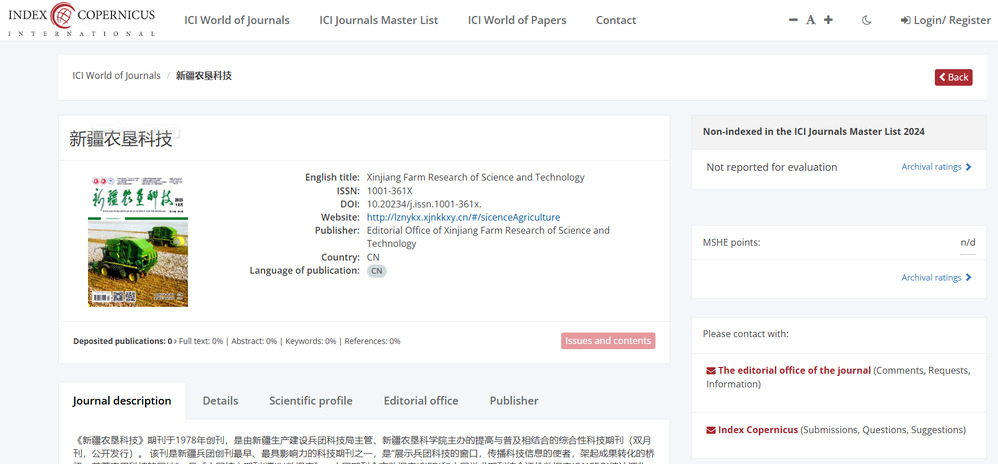The width and height of the screenshot is (998, 464).
Task: Go back using the red Back button
Action: [953, 77]
